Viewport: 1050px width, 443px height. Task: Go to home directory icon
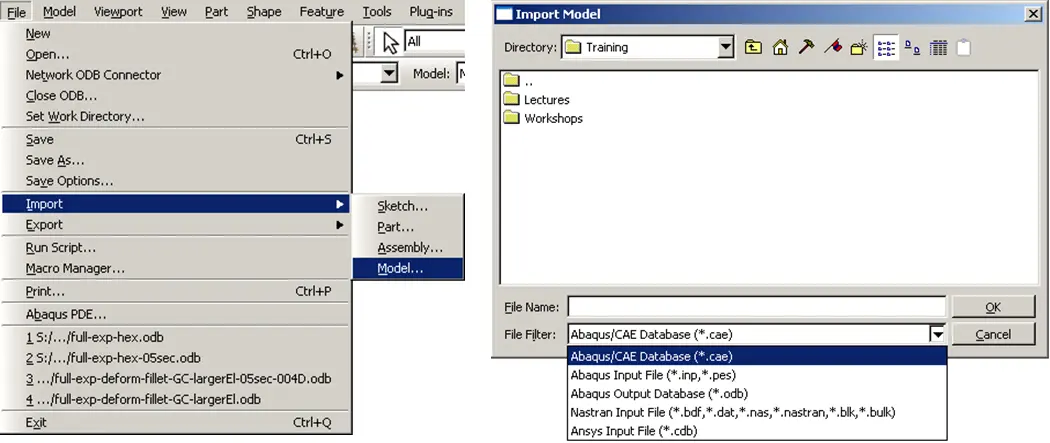[780, 48]
